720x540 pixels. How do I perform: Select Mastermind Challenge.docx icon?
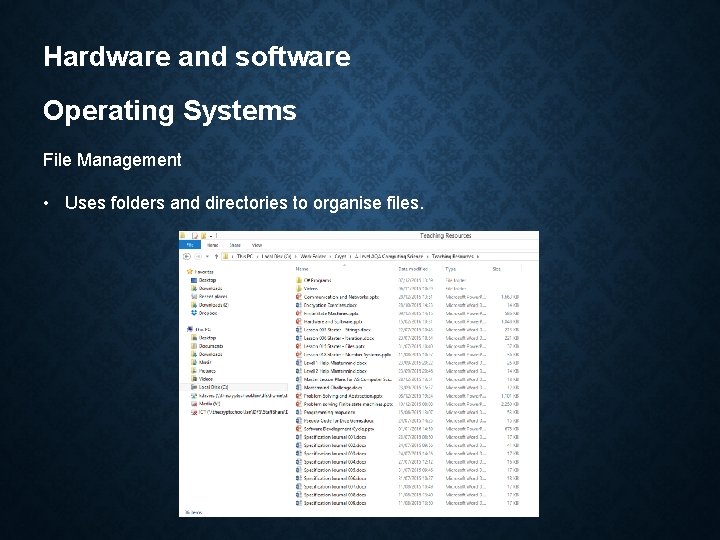coord(299,388)
